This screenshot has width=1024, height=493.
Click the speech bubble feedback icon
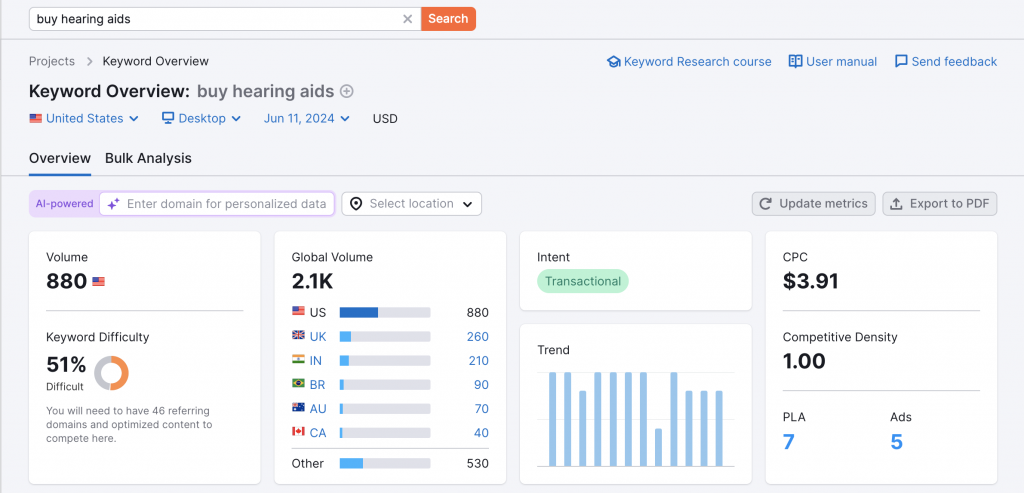901,61
